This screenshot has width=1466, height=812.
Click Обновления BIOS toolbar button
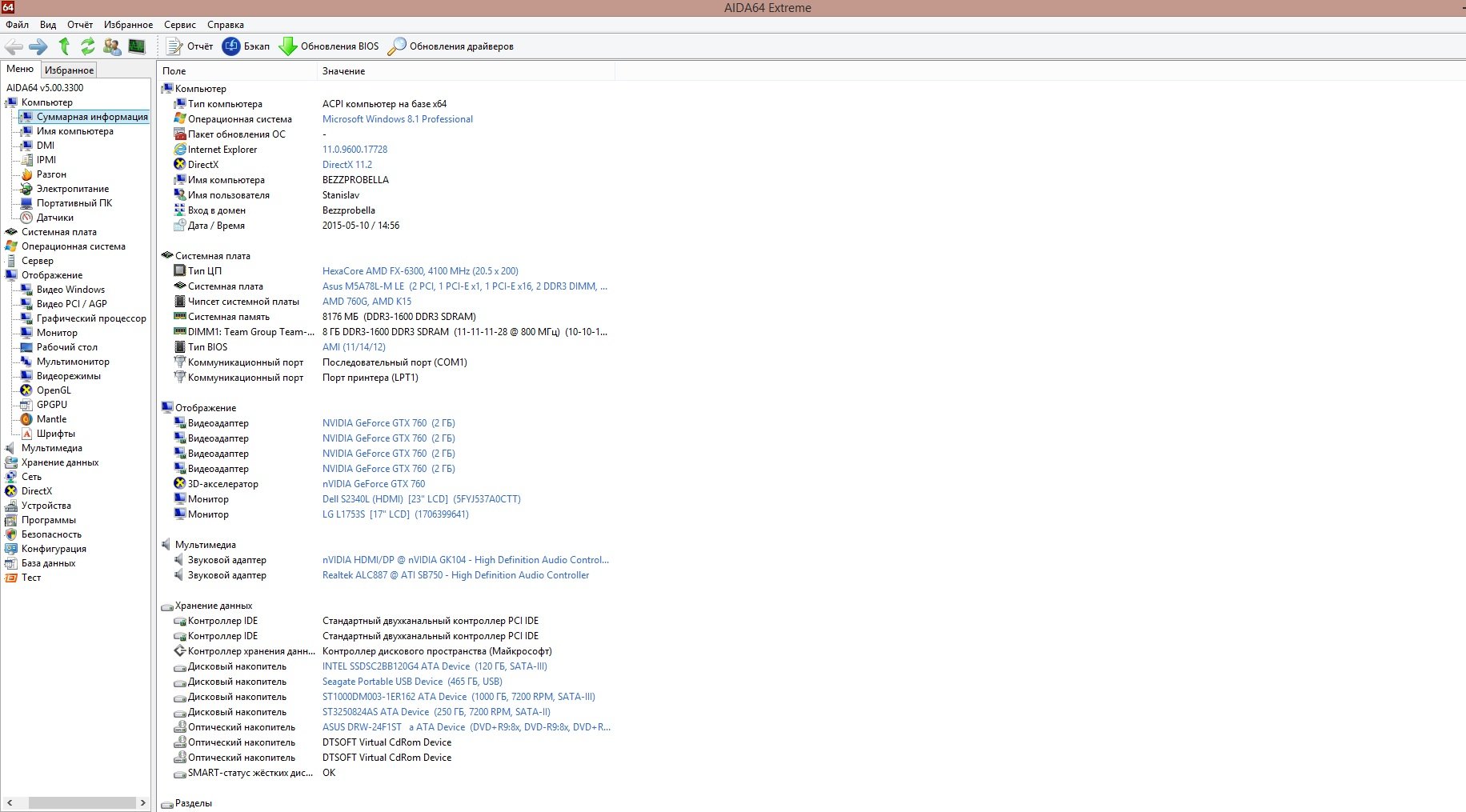[329, 46]
